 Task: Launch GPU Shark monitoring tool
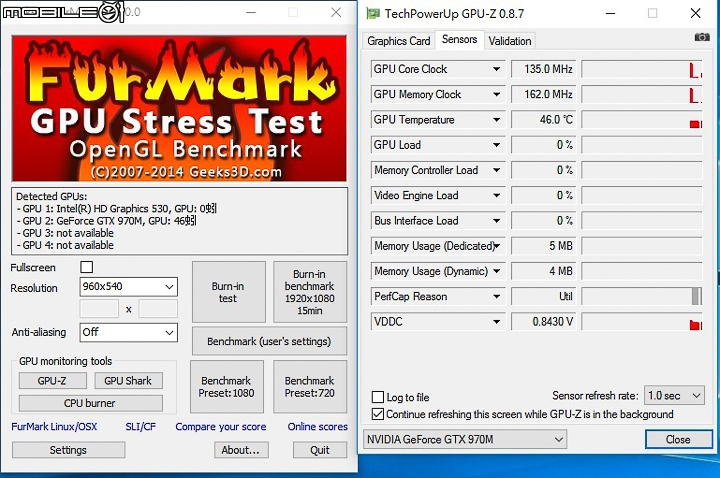pyautogui.click(x=128, y=381)
